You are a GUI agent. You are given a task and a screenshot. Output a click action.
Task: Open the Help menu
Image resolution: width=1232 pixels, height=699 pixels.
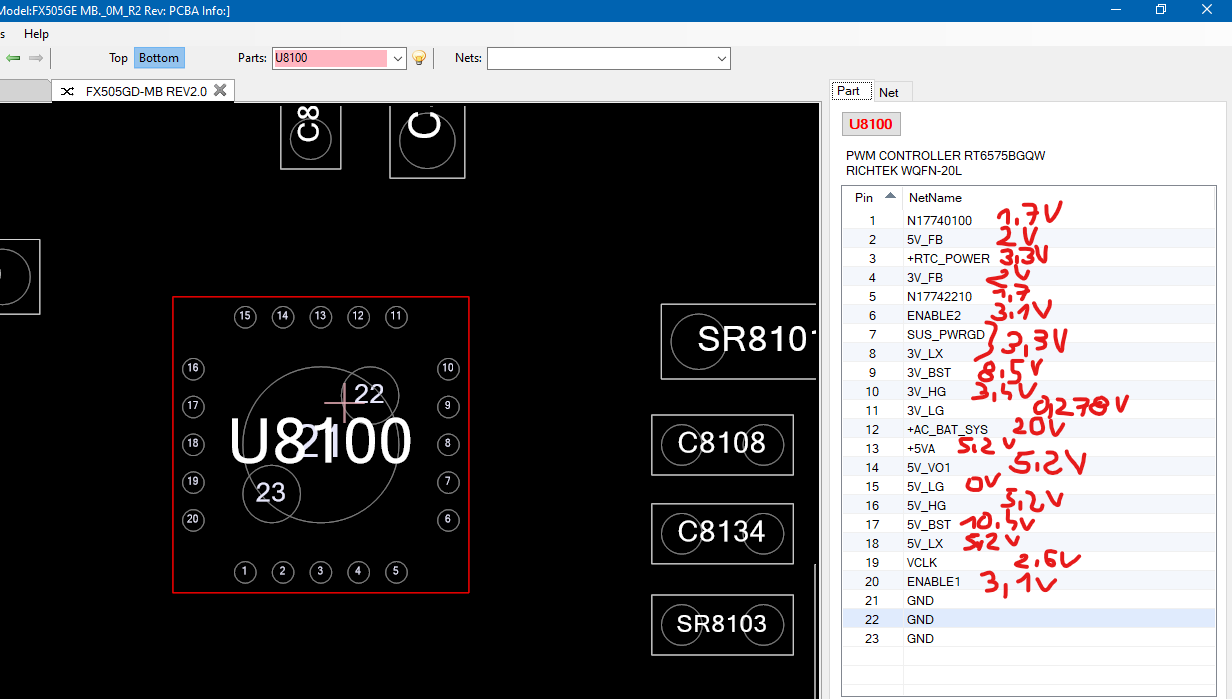click(36, 34)
